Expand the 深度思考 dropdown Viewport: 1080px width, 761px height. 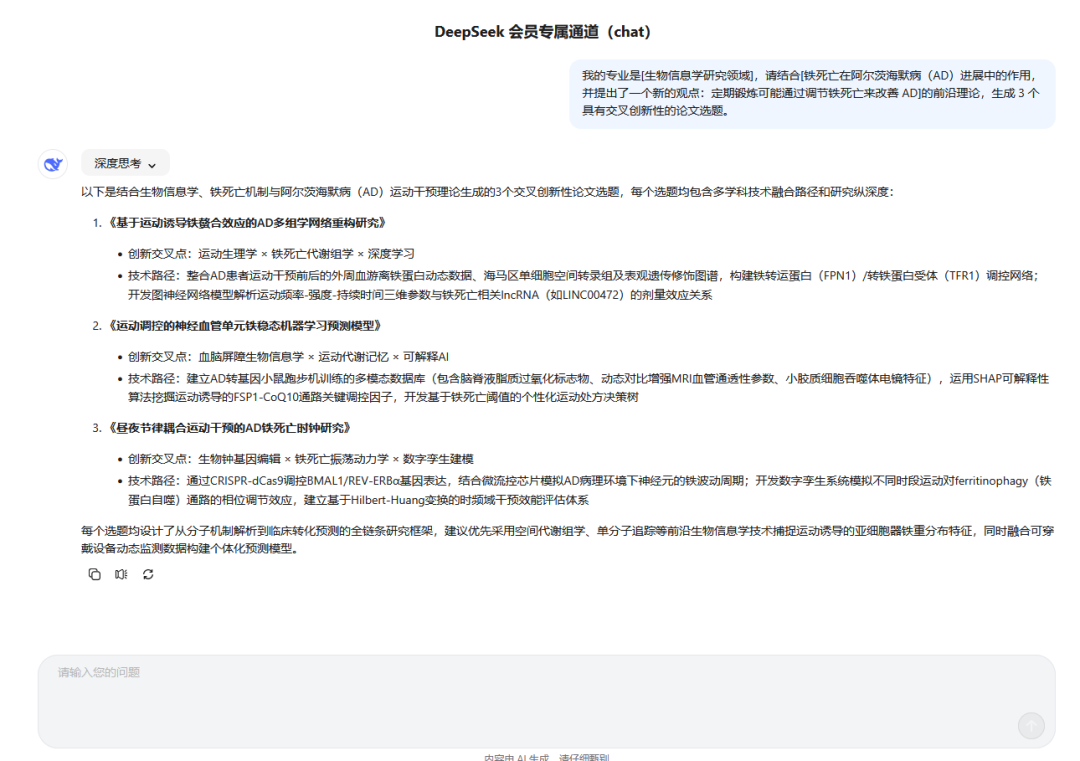[125, 163]
